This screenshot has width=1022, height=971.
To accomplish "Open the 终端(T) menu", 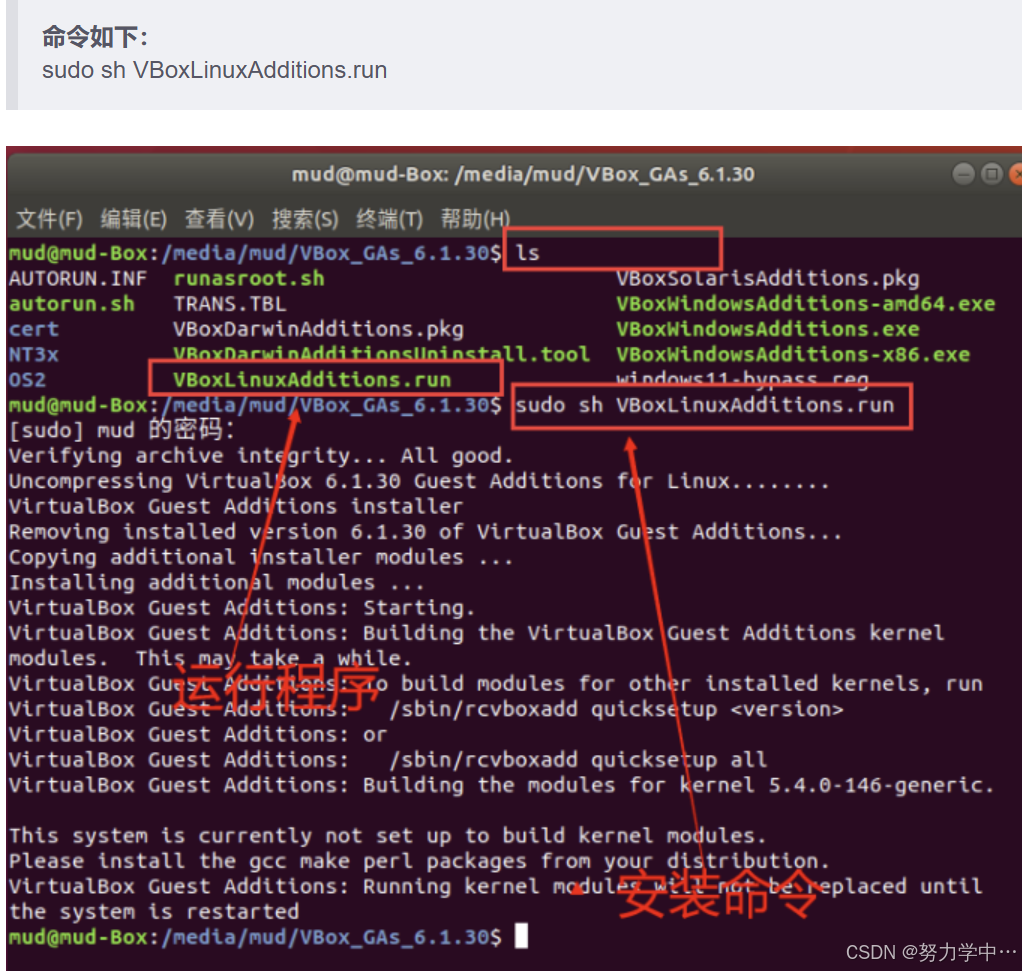I will pyautogui.click(x=389, y=219).
